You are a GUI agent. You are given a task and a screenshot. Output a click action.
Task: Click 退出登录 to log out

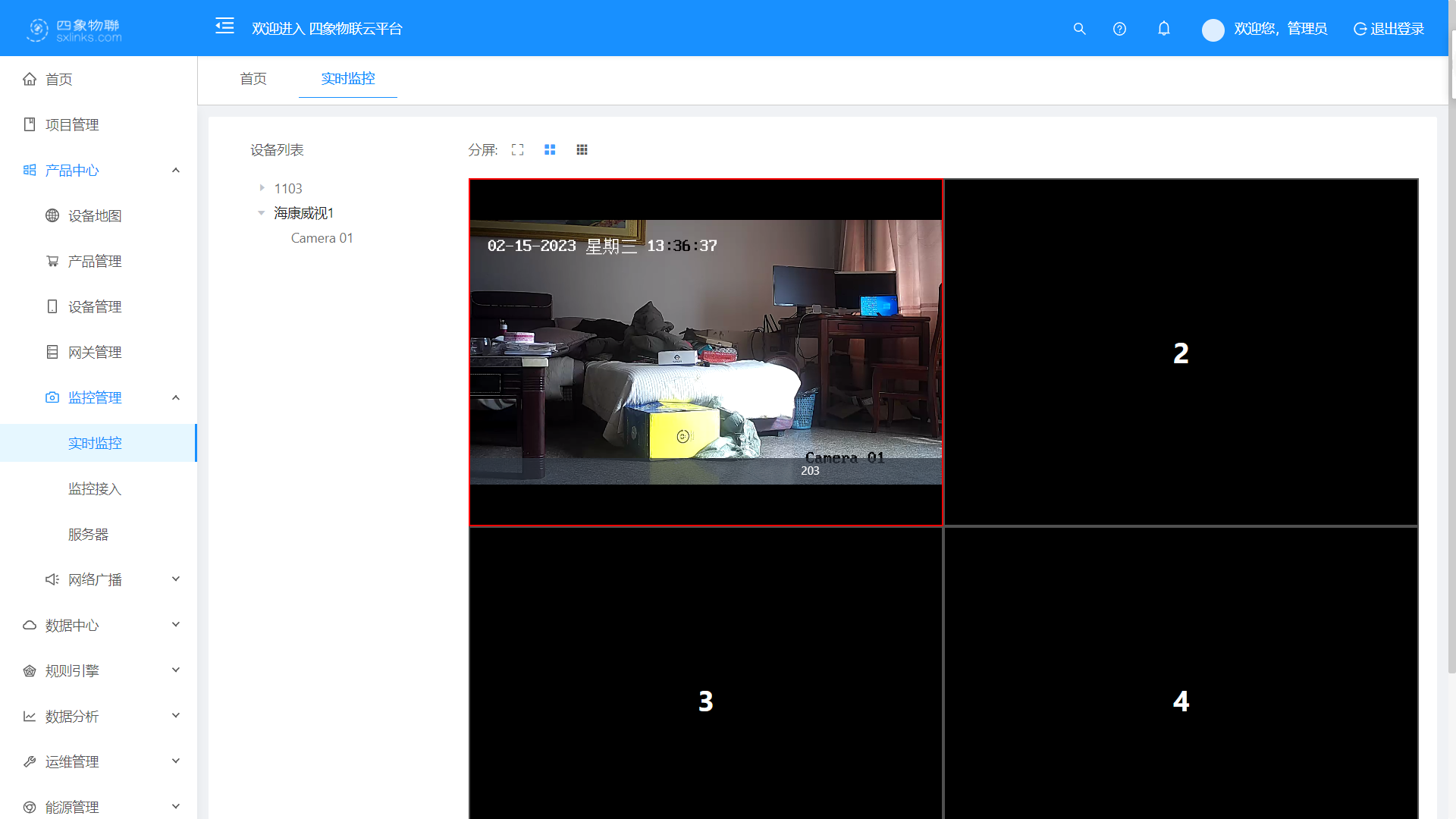tap(1389, 29)
